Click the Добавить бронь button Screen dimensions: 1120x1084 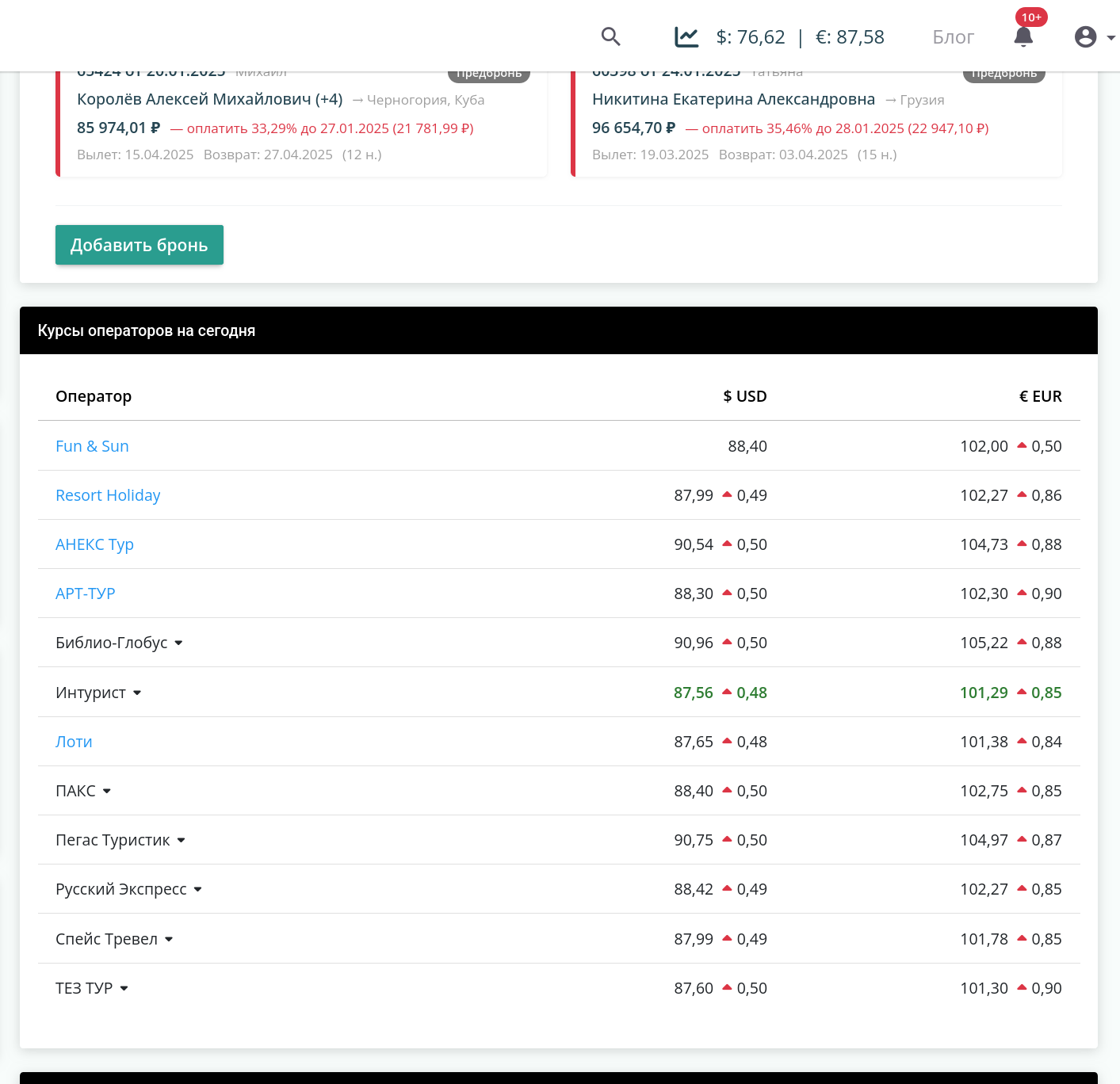point(140,245)
